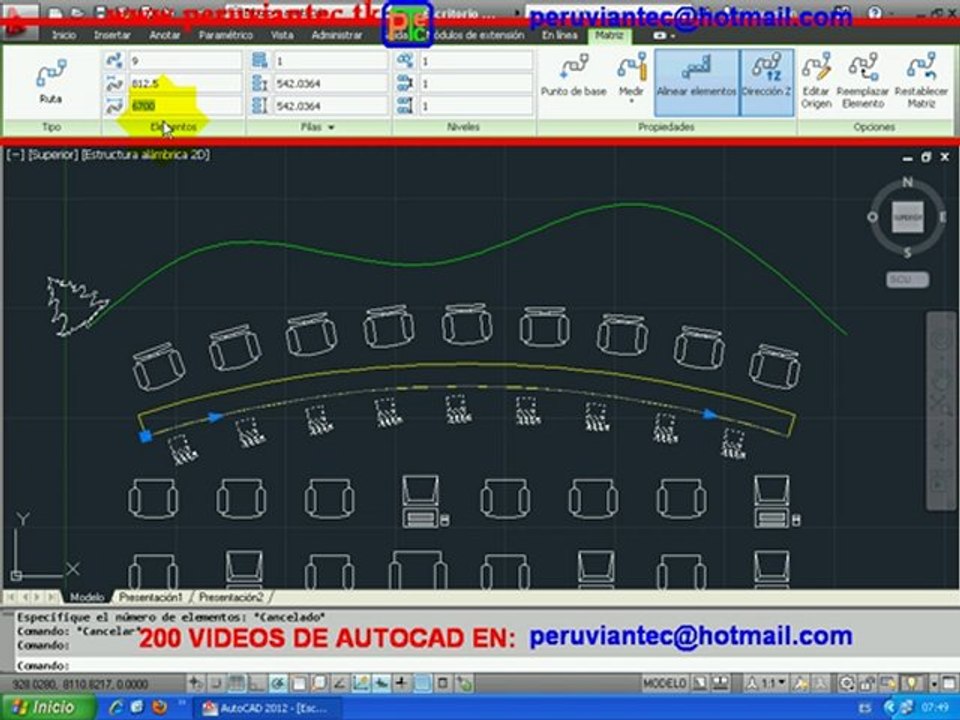Image resolution: width=960 pixels, height=720 pixels.
Task: Click the restore viewport button in drawing area
Action: click(926, 157)
